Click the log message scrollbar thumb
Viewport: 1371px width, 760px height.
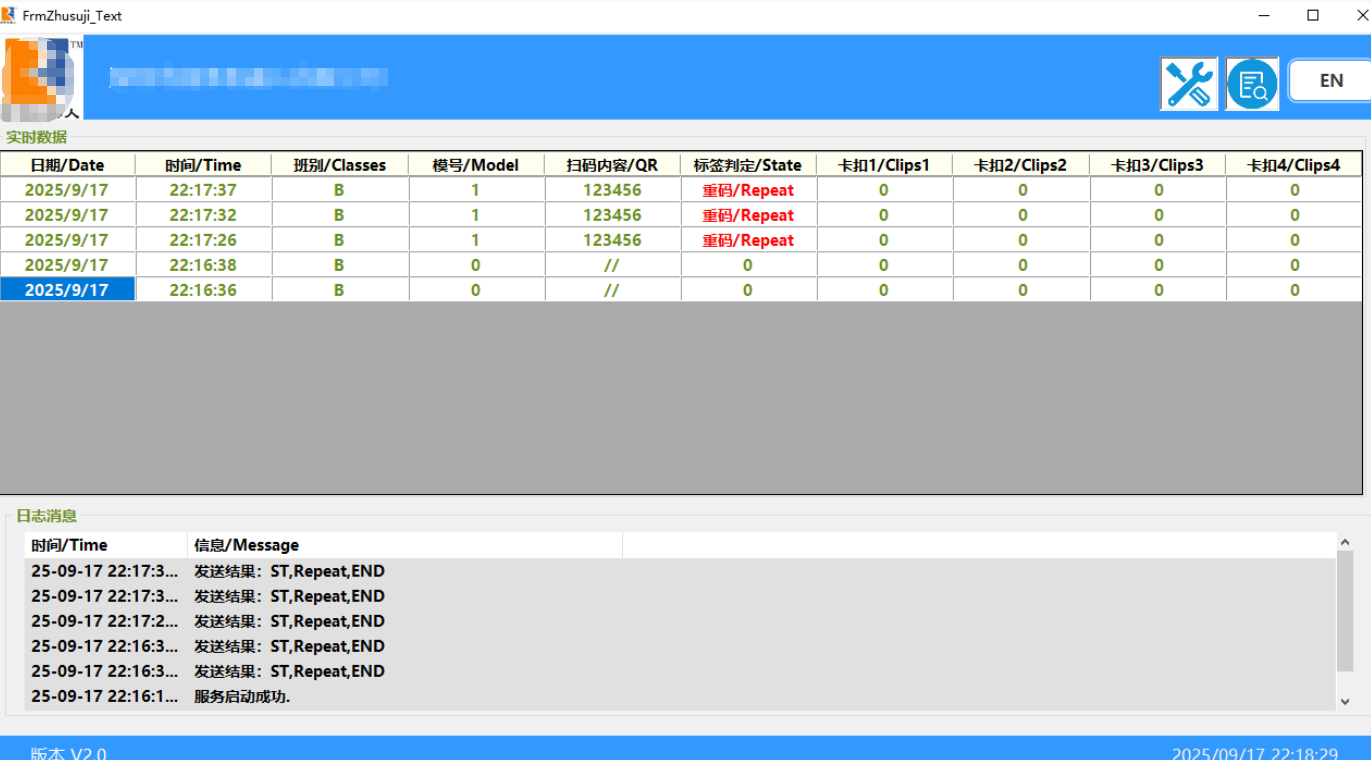(x=1345, y=612)
